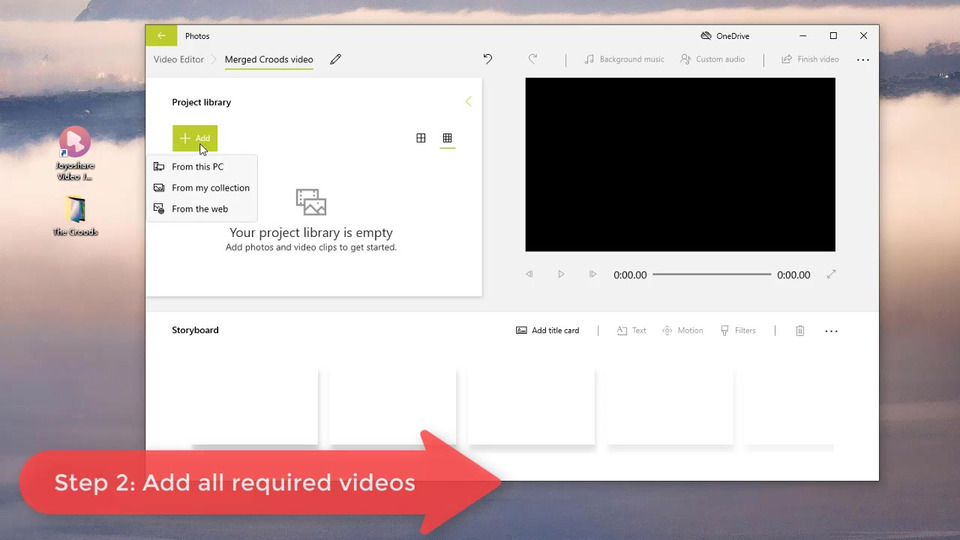This screenshot has height=540, width=960.
Task: Click the total duration 0:00.00 right of seek bar
Action: click(x=793, y=275)
